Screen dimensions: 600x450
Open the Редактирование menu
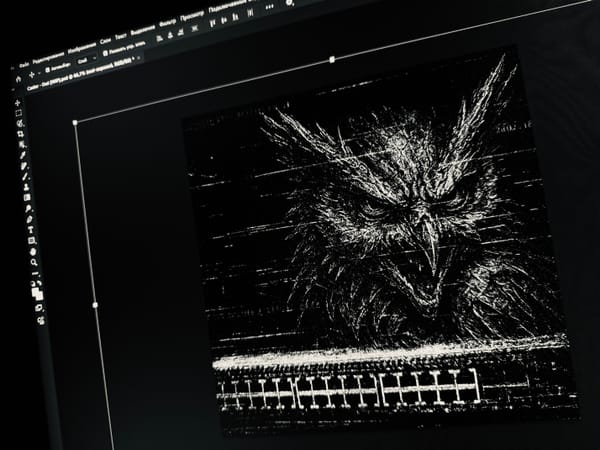point(49,57)
